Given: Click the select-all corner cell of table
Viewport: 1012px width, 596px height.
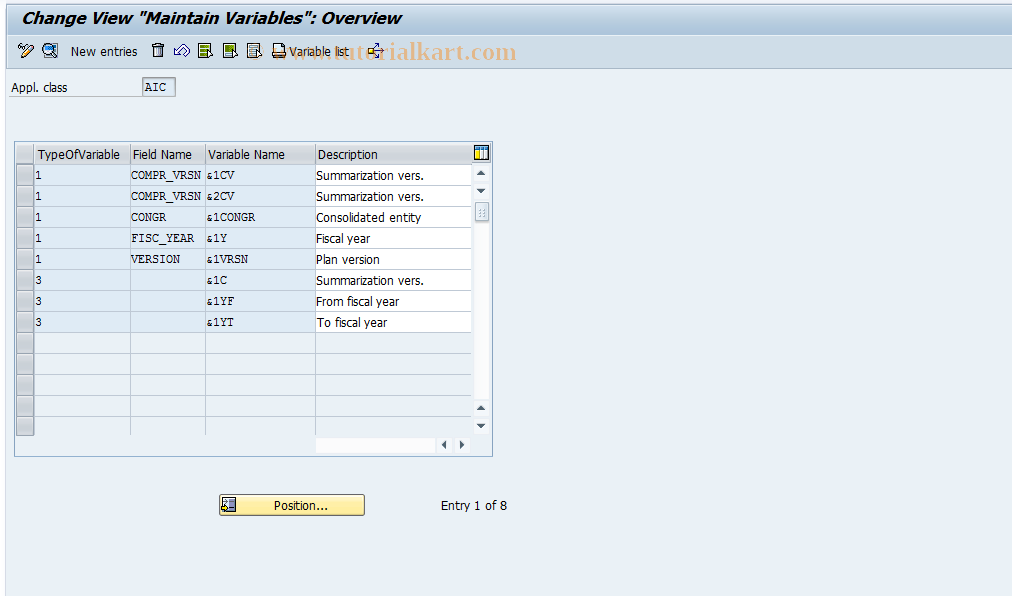Looking at the screenshot, I should point(25,154).
